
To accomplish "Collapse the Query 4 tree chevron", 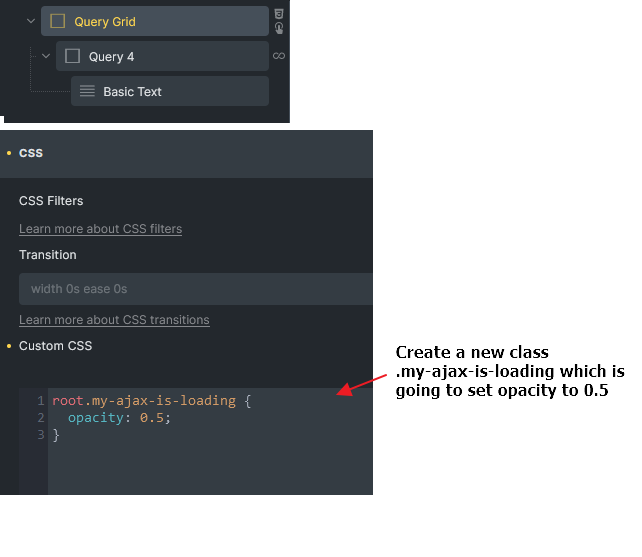I will point(46,56).
